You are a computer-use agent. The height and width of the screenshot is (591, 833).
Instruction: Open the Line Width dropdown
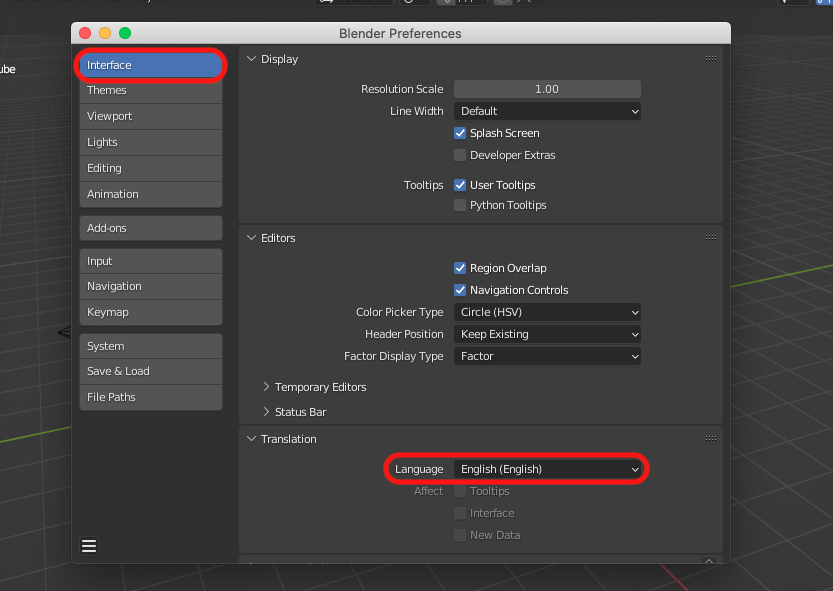547,111
